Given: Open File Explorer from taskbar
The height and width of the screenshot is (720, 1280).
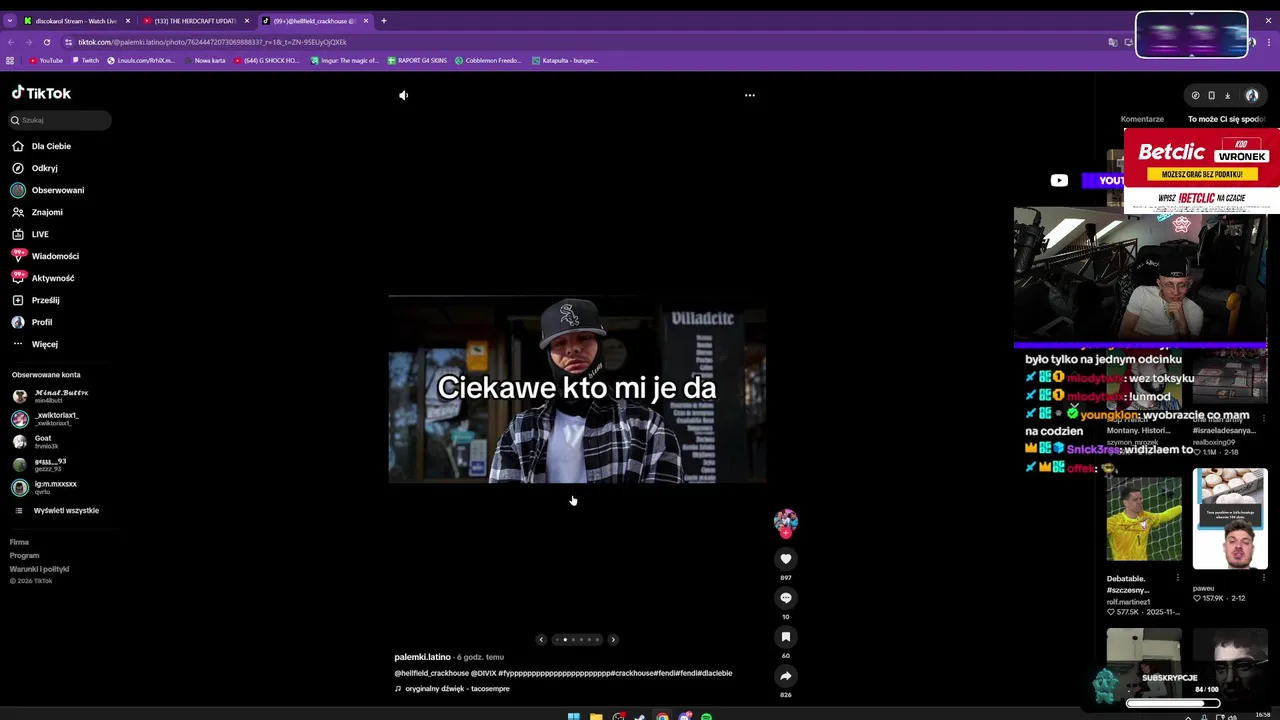Looking at the screenshot, I should point(596,716).
